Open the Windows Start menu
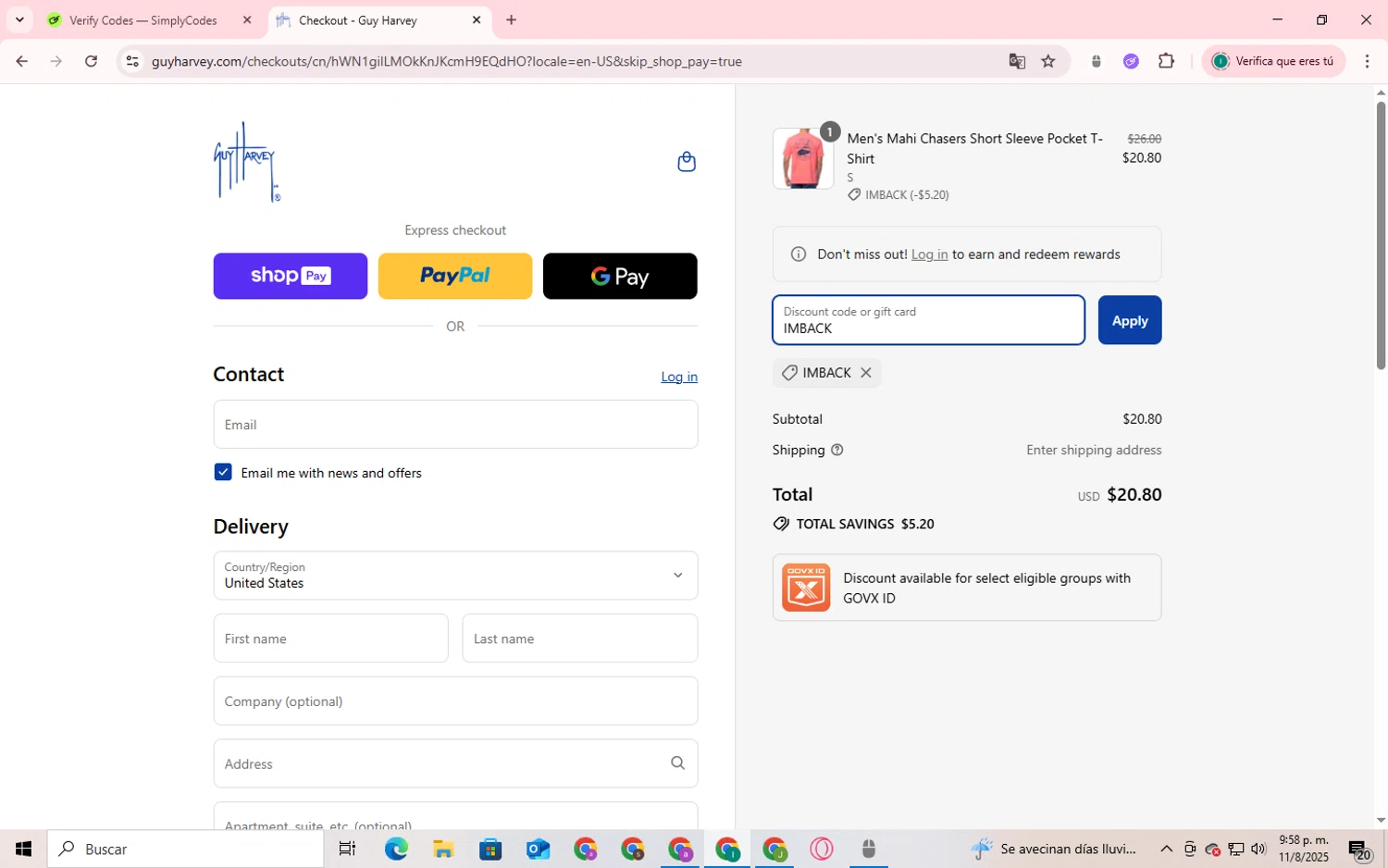Screen dimensions: 1388x868 pos(23,849)
